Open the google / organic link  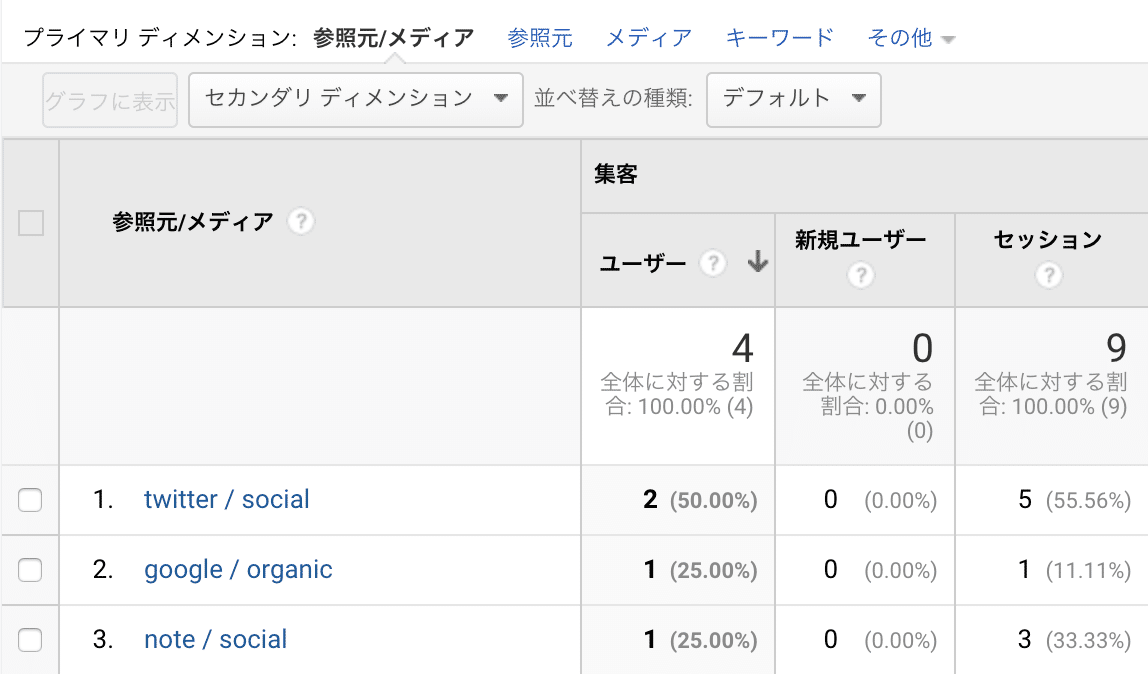pyautogui.click(x=238, y=569)
